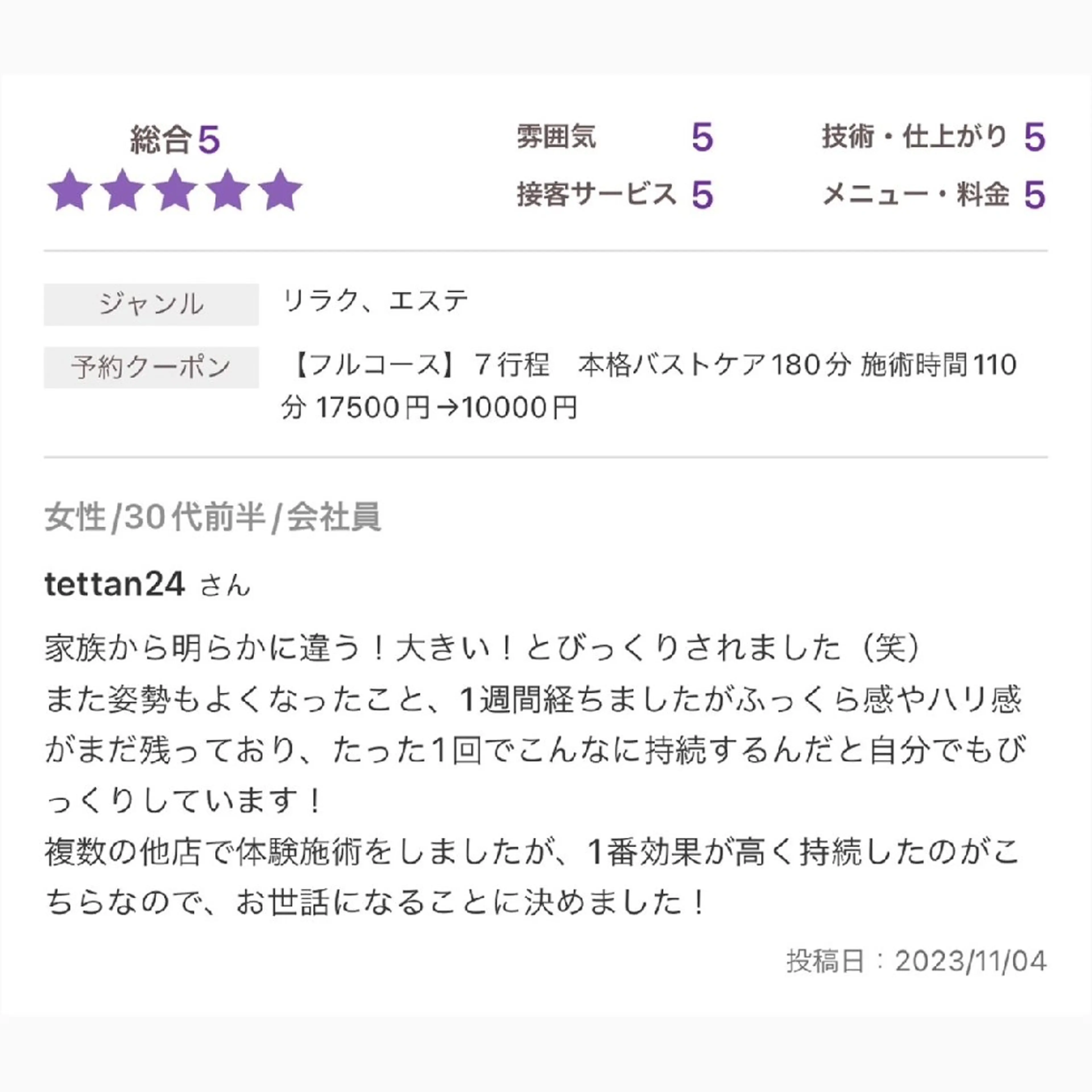Click the third purple rating star
This screenshot has height=1092, width=1092.
coord(175,191)
